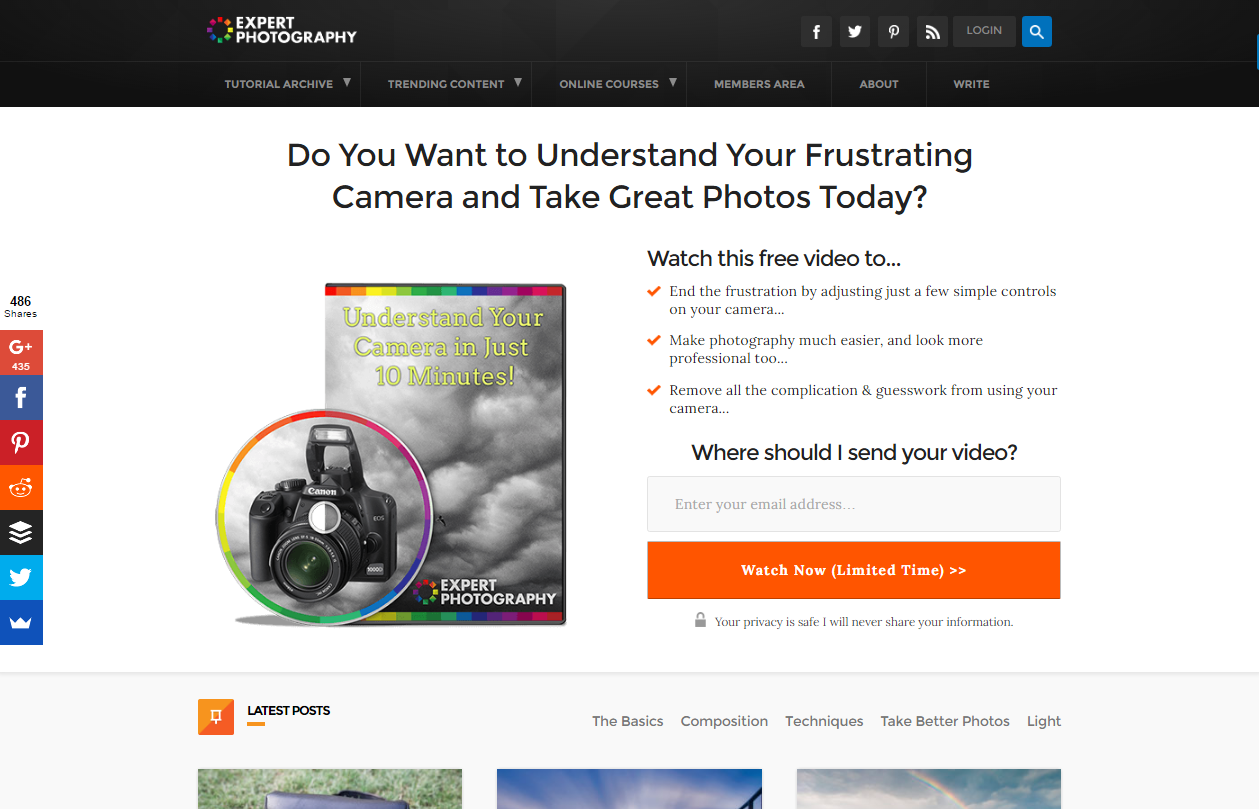Filter latest posts by Light
Screen dimensions: 1259x809
tap(1044, 721)
